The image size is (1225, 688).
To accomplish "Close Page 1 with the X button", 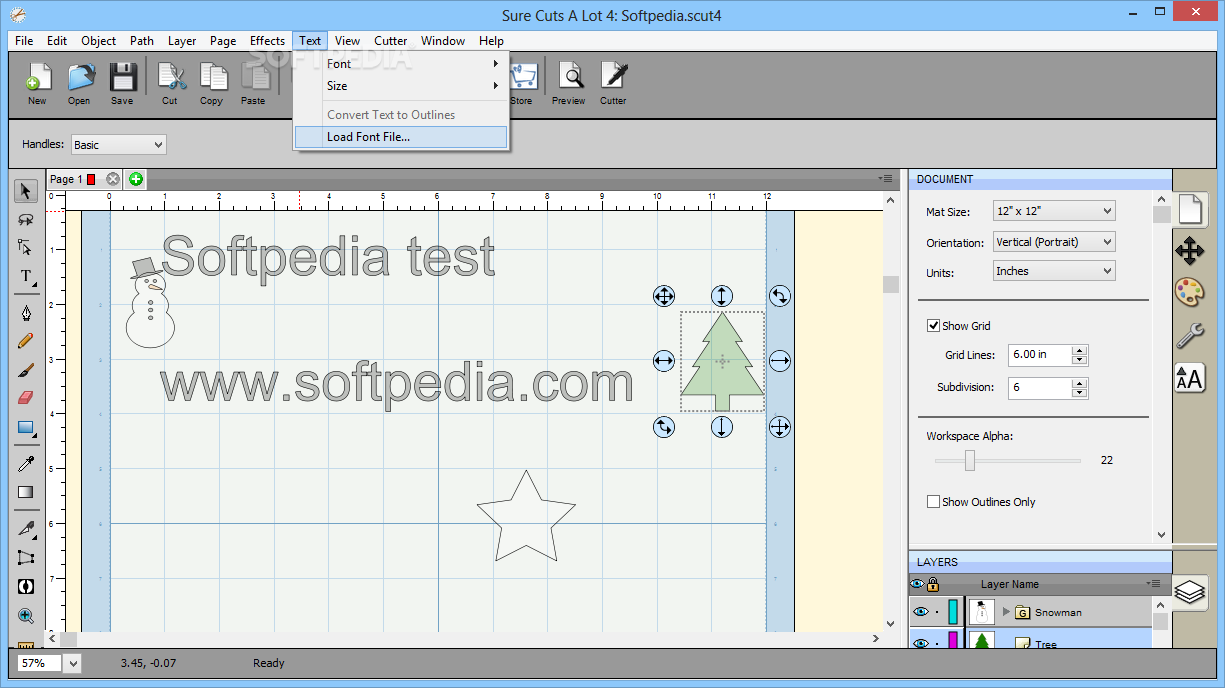I will tap(113, 179).
